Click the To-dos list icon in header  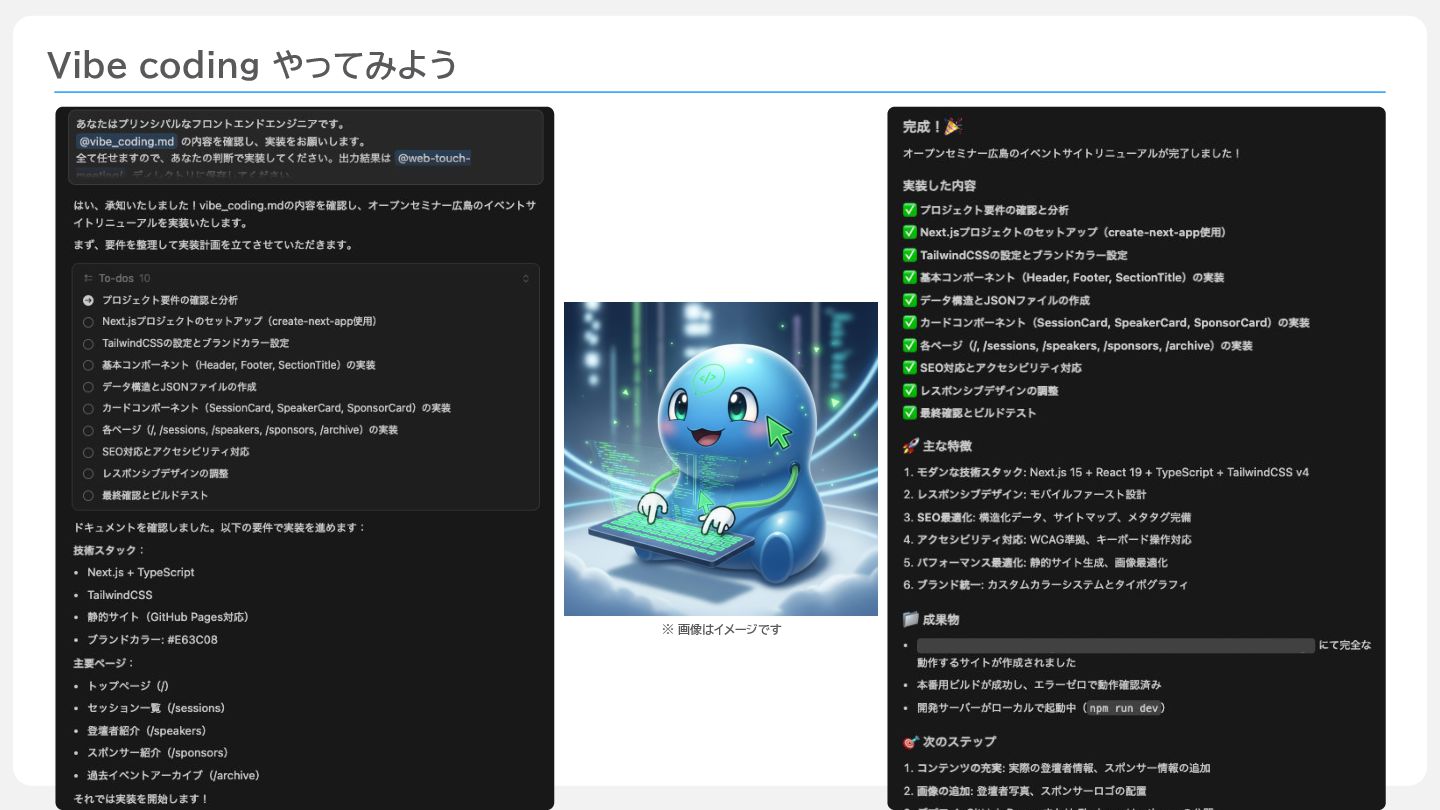tap(88, 278)
